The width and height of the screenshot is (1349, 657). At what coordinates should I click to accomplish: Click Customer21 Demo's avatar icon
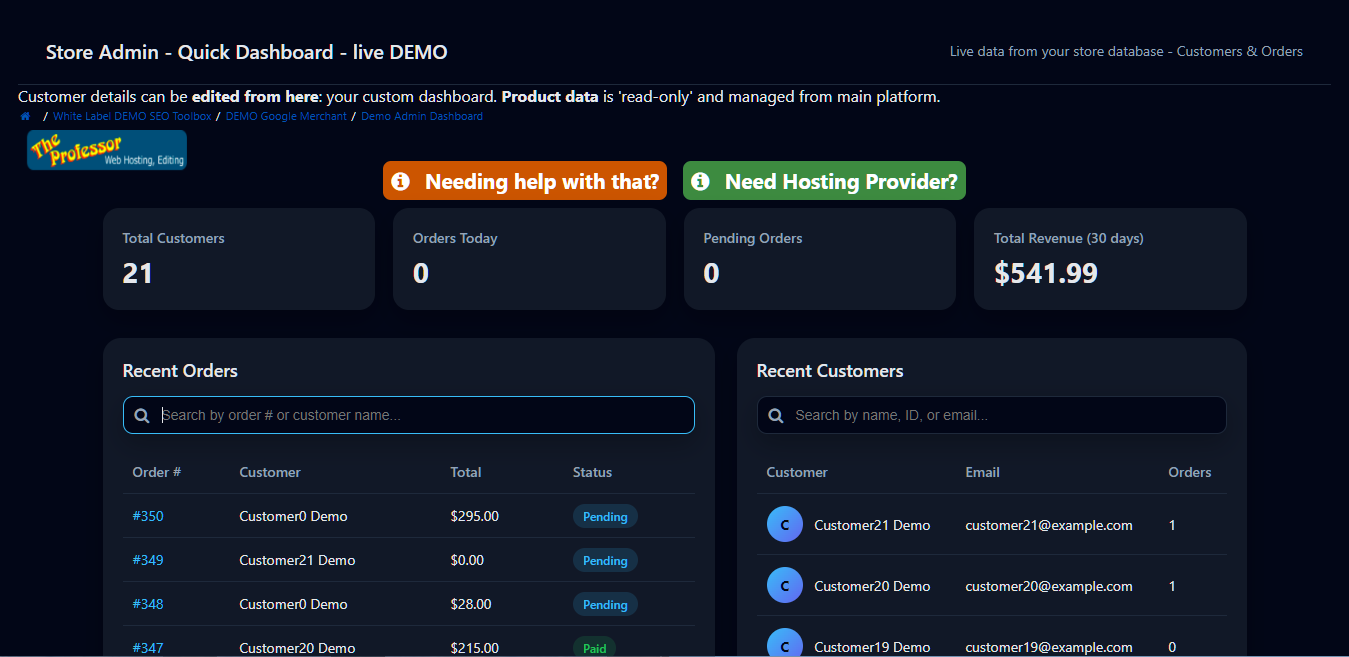coord(785,524)
